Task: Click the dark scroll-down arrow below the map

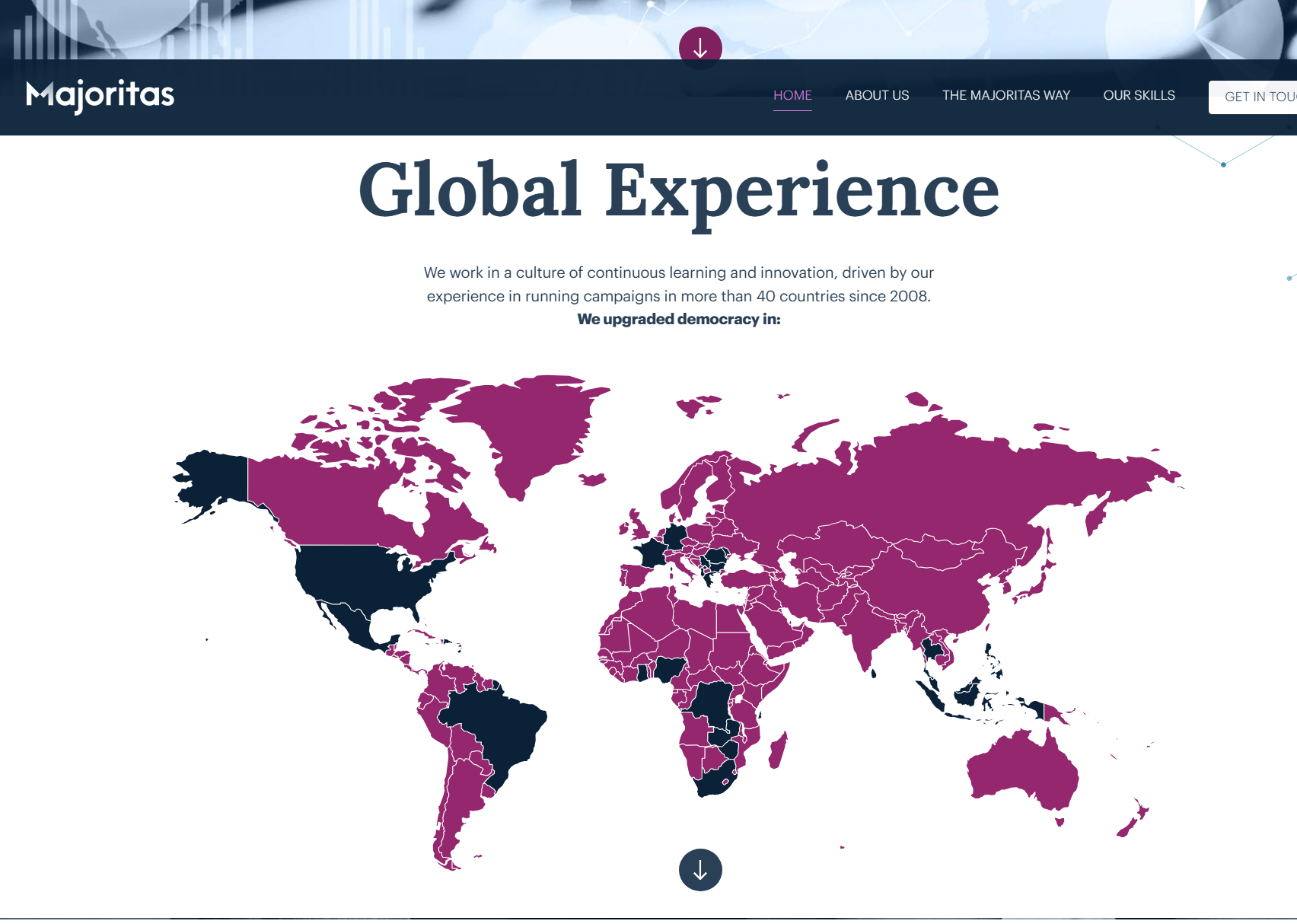Action: (x=700, y=870)
